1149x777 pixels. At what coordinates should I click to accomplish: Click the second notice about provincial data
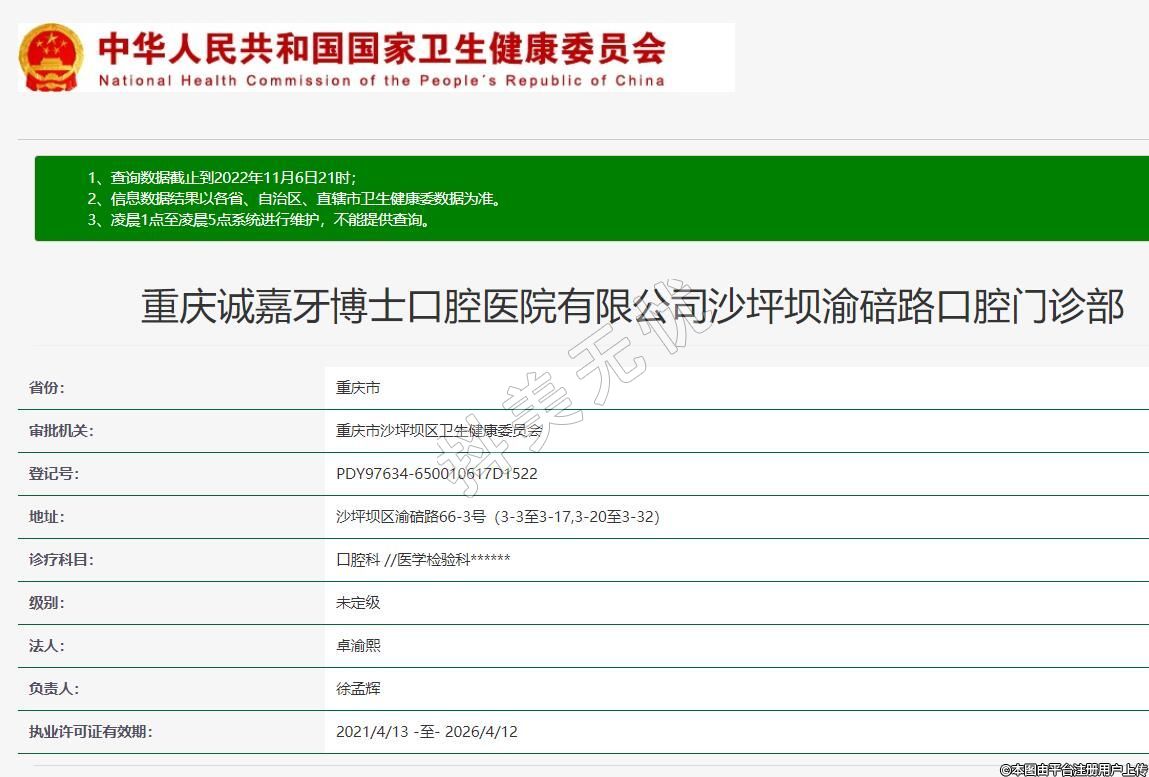point(294,198)
